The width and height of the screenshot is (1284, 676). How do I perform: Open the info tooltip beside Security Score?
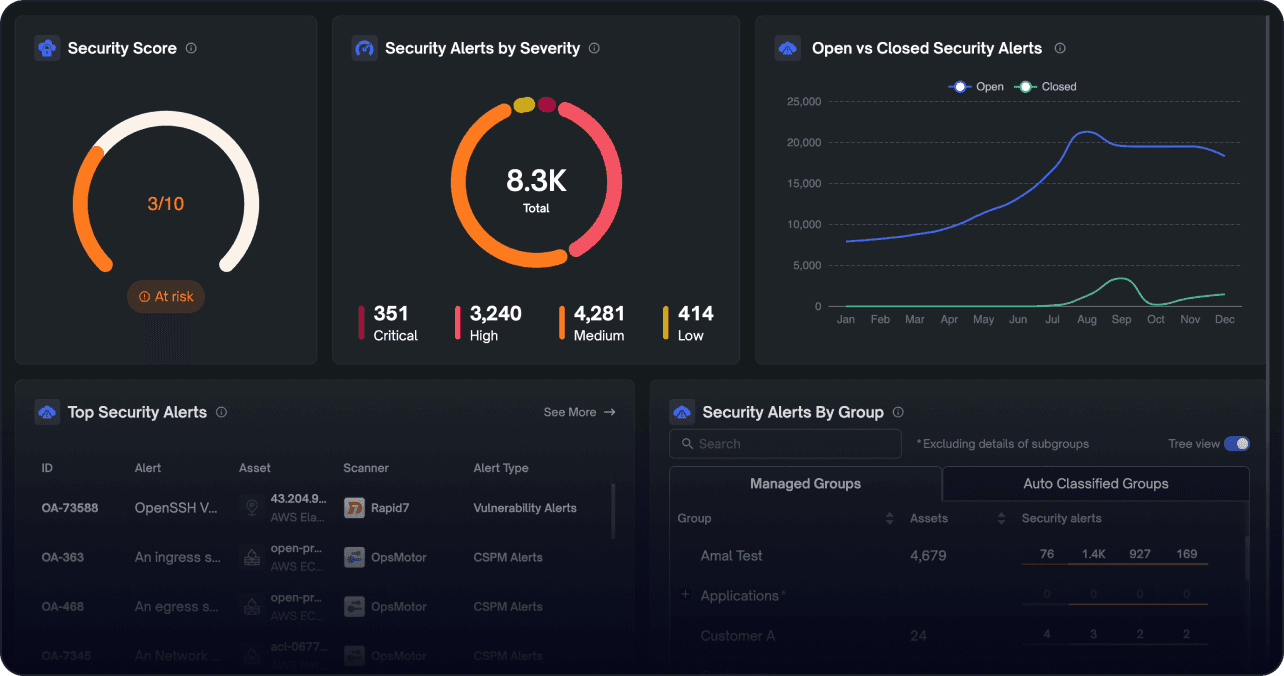coord(191,48)
